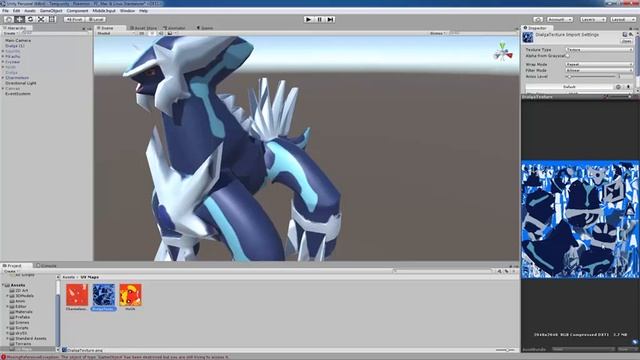Click the scene orientation gizmo
The width and height of the screenshot is (640, 360).
(503, 52)
